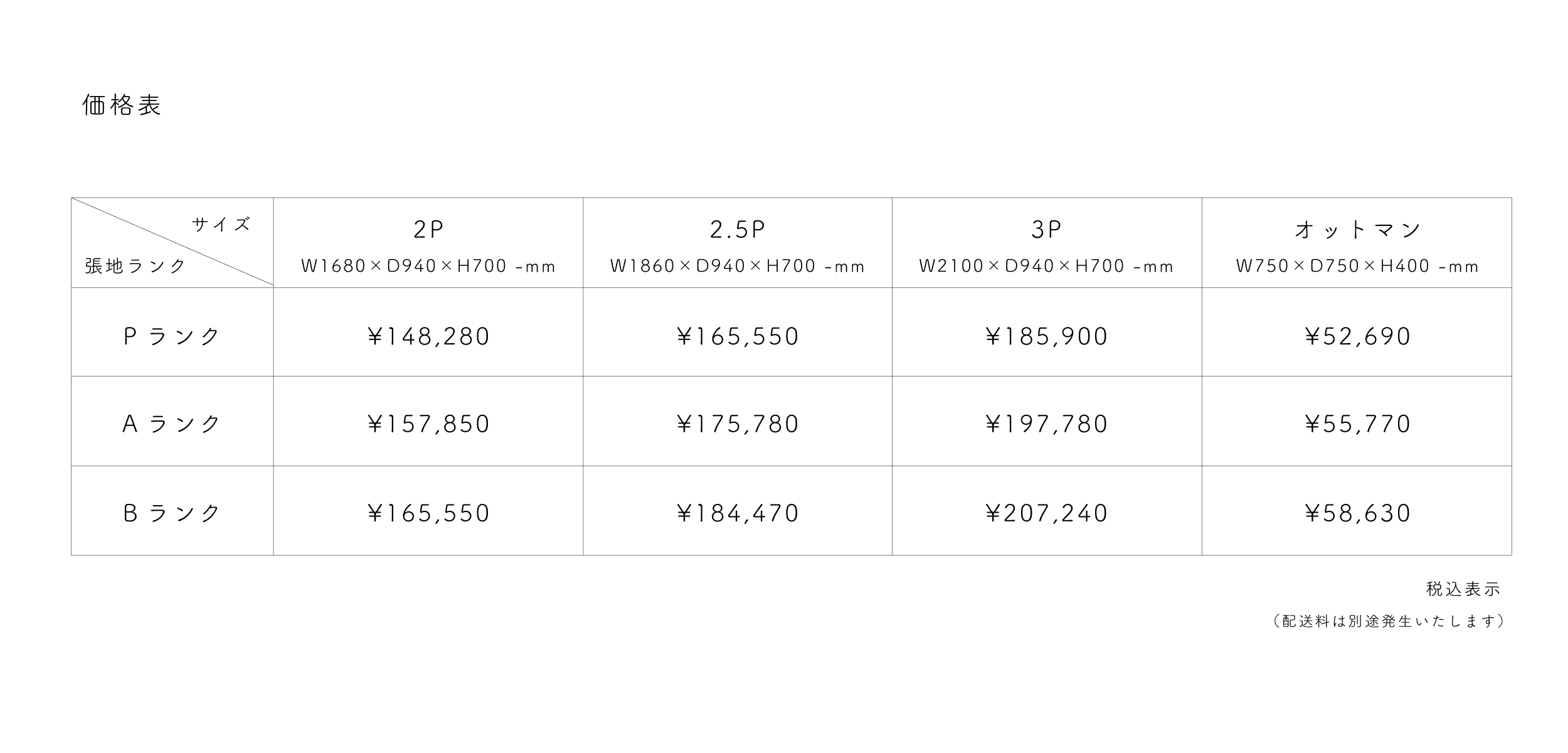Click the ¥58,630 ottoman price
The image size is (1568, 753).
click(1357, 514)
